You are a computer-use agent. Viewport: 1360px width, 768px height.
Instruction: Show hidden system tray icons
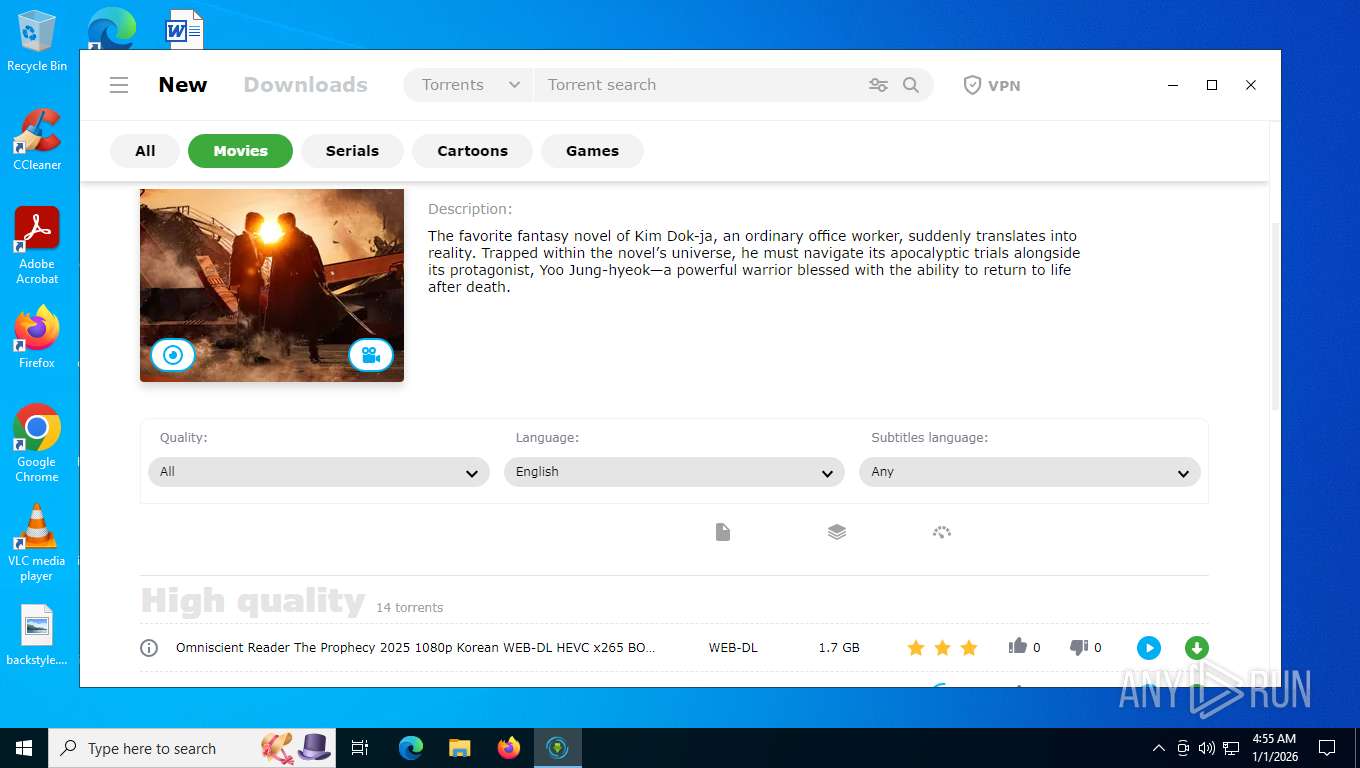[x=1159, y=748]
